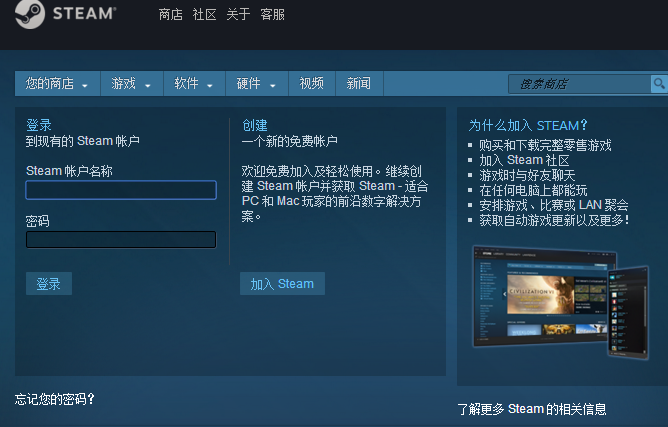Focus the 搜索商店 search field
668x427 pixels.
pyautogui.click(x=579, y=84)
